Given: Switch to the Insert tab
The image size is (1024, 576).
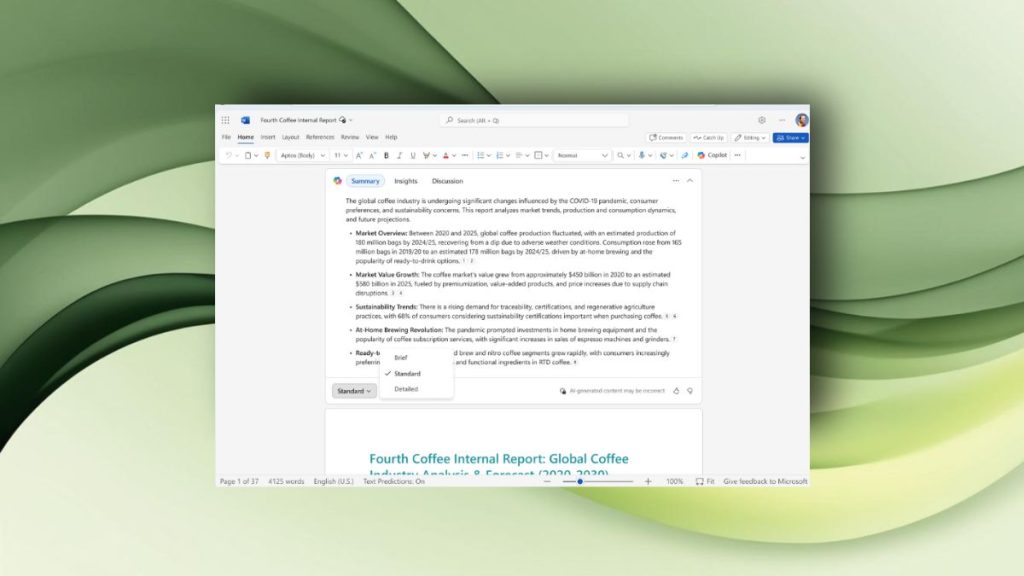Looking at the screenshot, I should [x=268, y=137].
